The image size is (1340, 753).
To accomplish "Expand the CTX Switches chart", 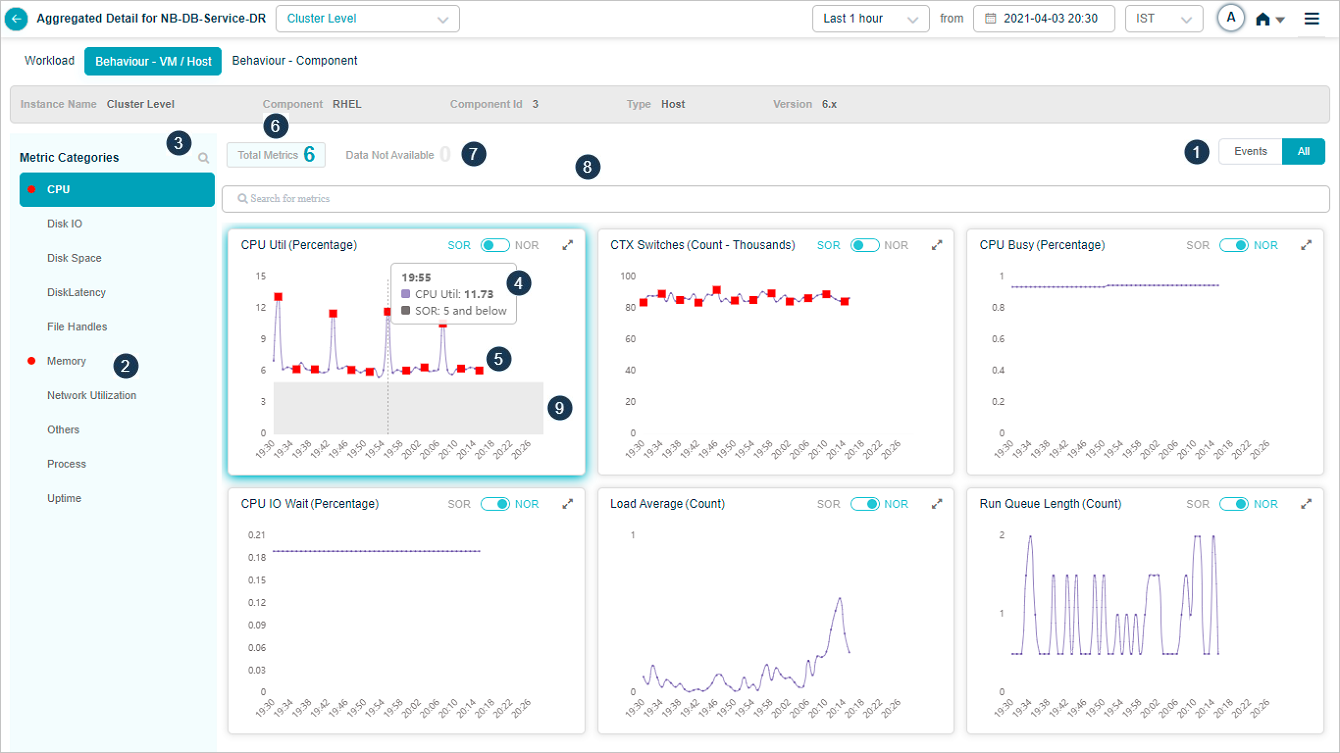I will (x=937, y=245).
